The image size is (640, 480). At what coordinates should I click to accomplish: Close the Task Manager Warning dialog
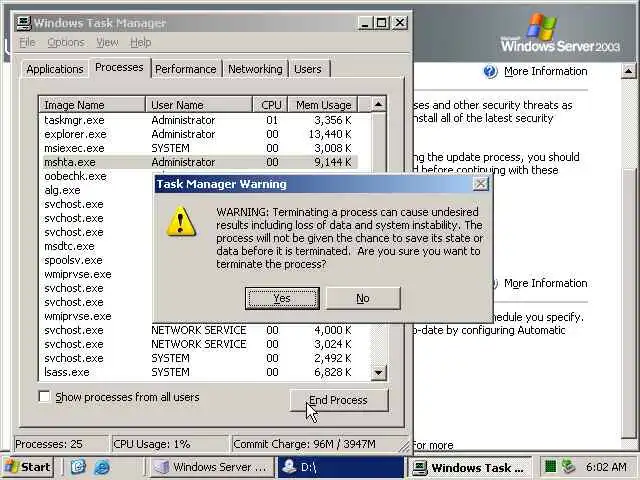pos(480,184)
